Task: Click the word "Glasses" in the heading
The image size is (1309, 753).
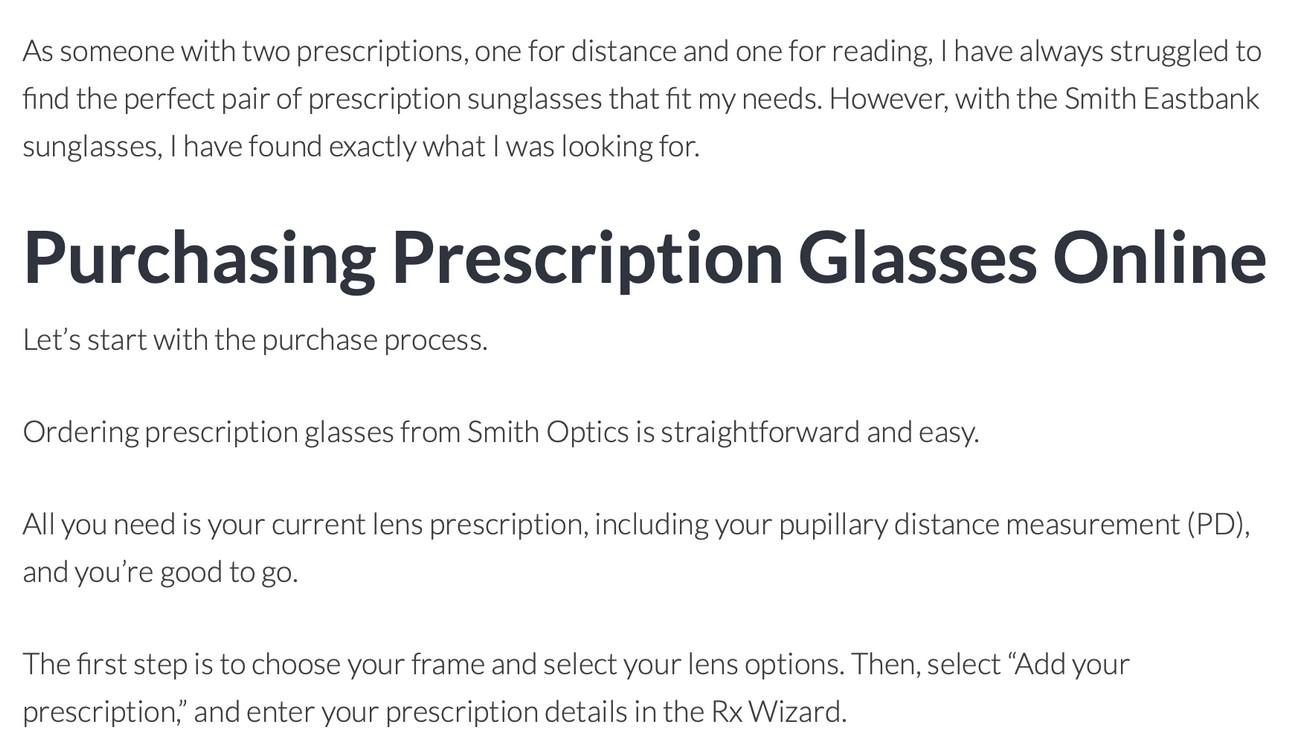Action: coord(917,258)
